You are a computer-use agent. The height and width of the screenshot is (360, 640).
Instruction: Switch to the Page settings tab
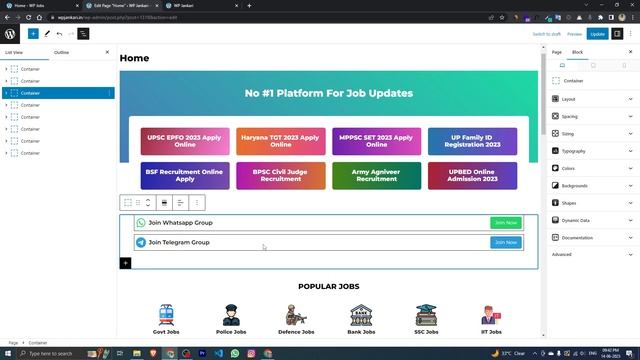(x=557, y=52)
